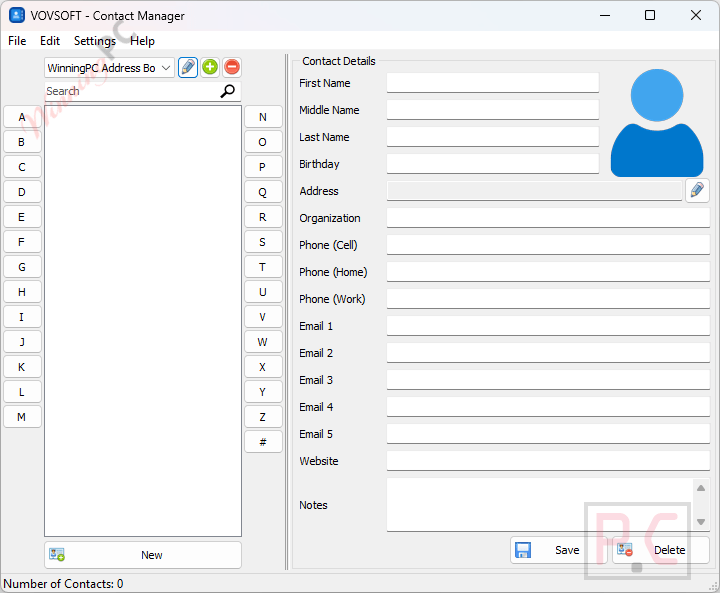720x593 pixels.
Task: Click the Save button
Action: pos(558,550)
